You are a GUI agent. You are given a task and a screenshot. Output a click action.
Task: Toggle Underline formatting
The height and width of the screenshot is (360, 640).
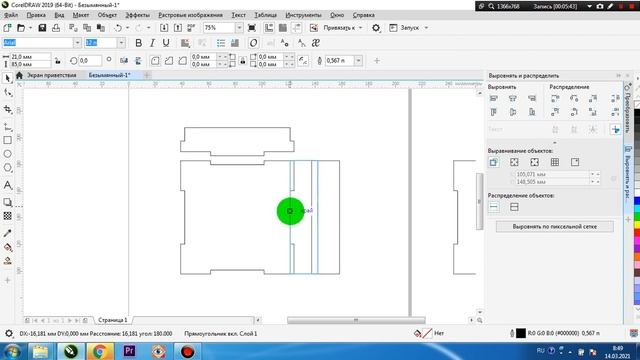click(x=166, y=43)
